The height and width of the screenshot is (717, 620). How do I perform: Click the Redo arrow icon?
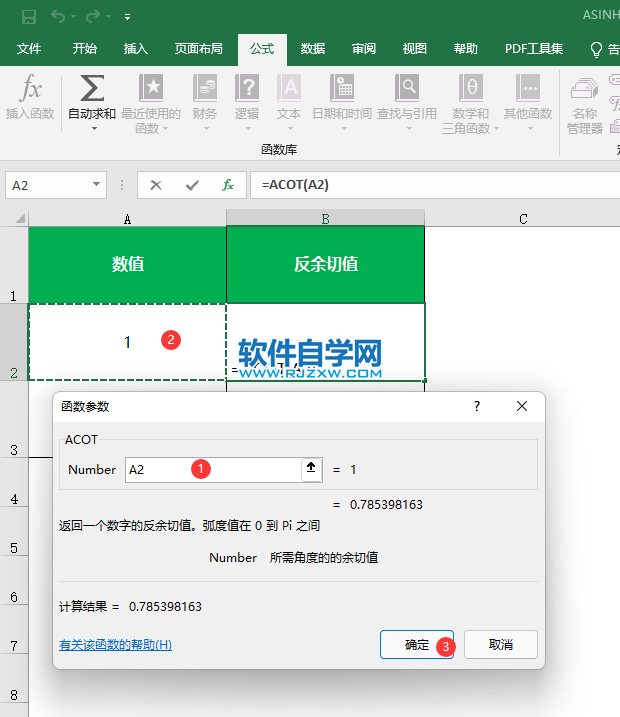pos(93,17)
